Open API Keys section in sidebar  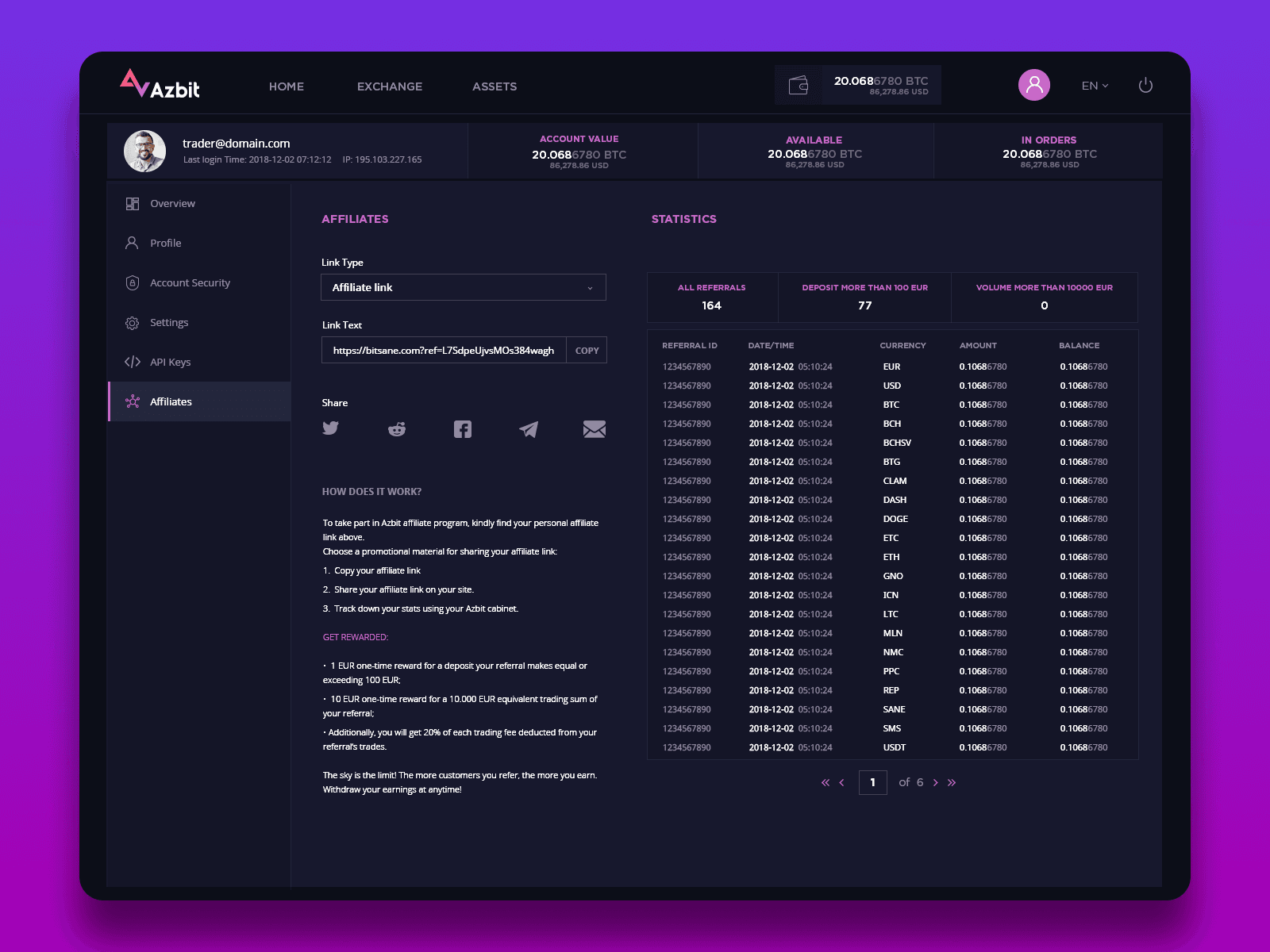[x=170, y=363]
